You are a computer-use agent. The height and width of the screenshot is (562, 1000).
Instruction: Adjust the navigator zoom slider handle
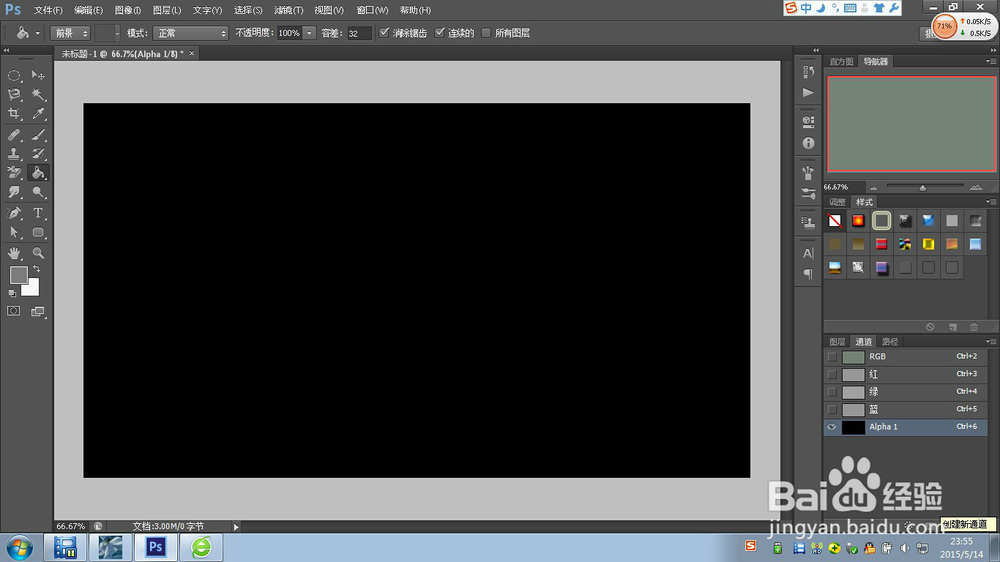click(923, 188)
